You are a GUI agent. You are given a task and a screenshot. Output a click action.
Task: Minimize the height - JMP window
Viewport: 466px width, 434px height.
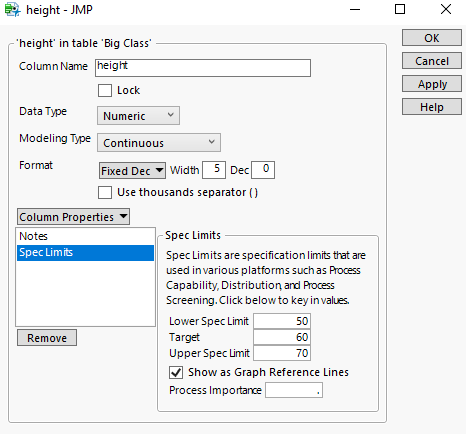355,9
